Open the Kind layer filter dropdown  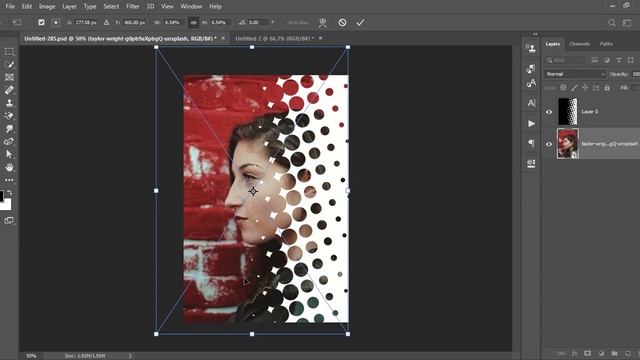pos(565,60)
